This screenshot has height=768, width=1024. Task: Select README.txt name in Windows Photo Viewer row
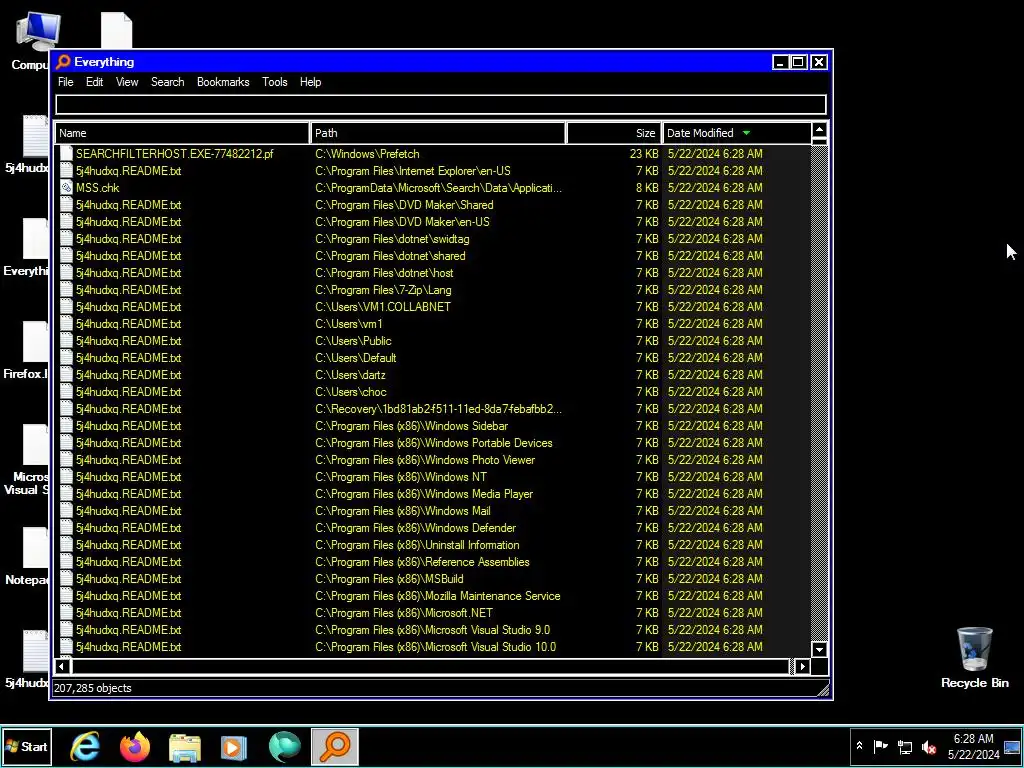(x=128, y=460)
